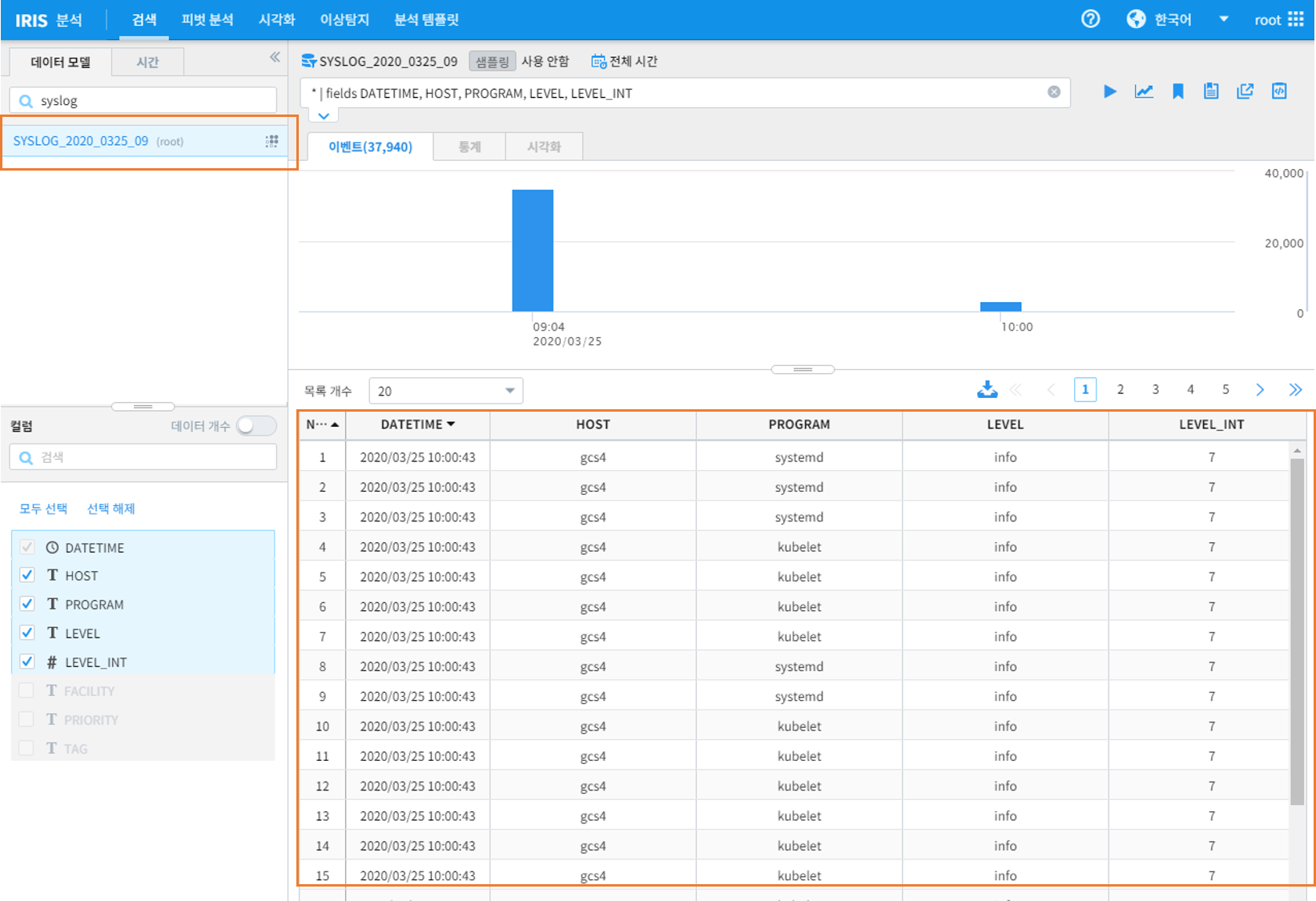
Task: Collapse the left panel with double chevron
Action: (275, 57)
